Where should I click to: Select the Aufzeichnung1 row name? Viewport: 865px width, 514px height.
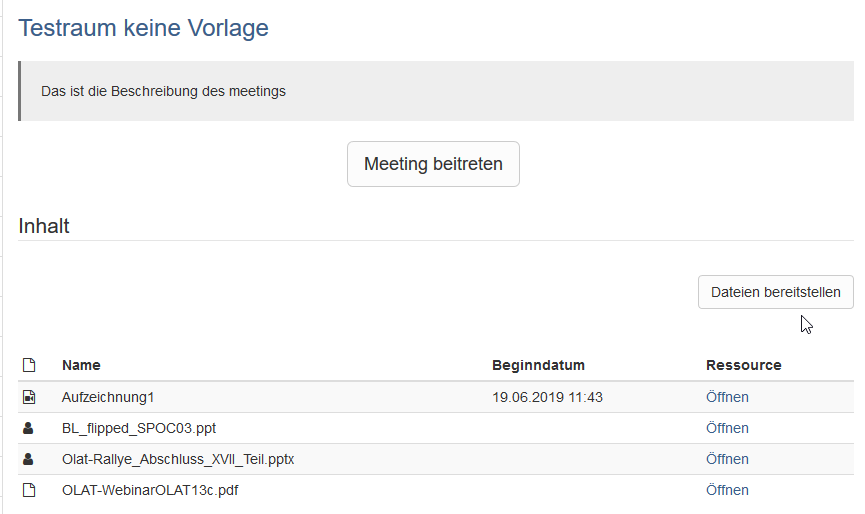[108, 398]
